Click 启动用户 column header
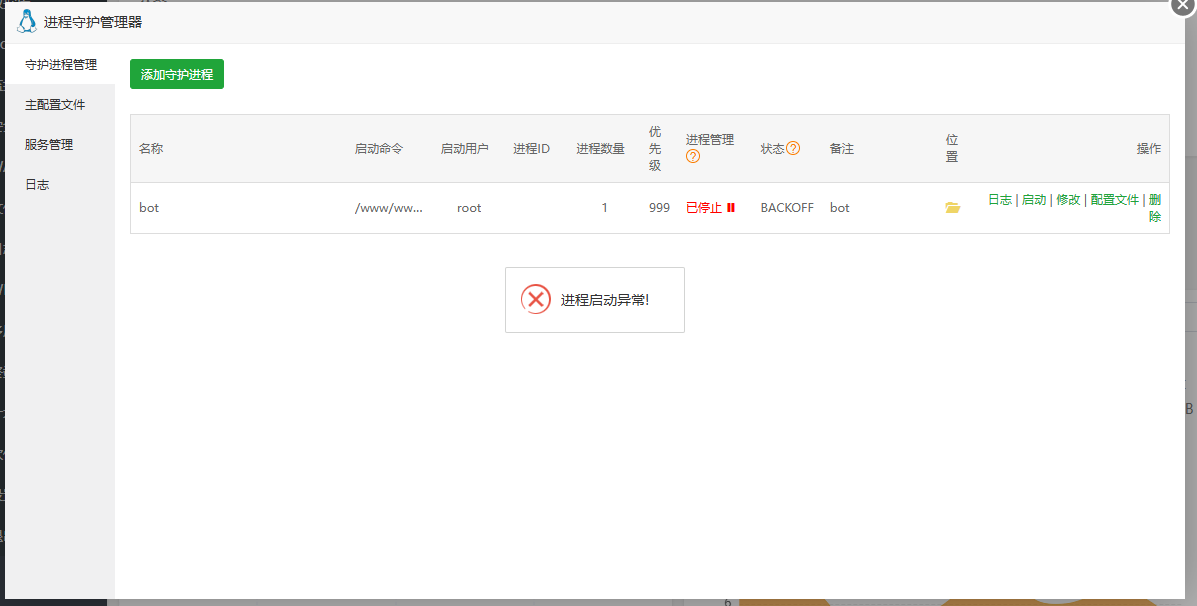The height and width of the screenshot is (606, 1197). [464, 149]
